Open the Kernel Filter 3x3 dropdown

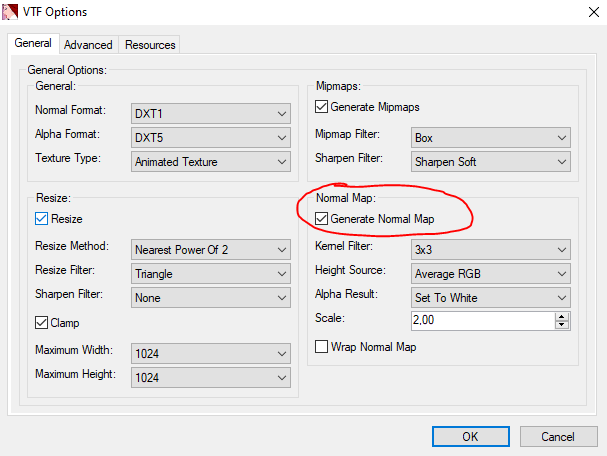pyautogui.click(x=490, y=249)
